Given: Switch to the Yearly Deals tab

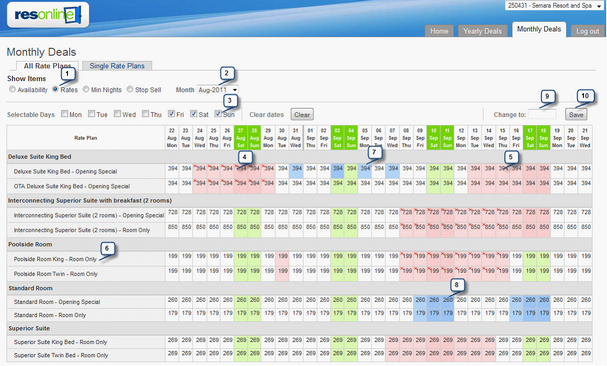Looking at the screenshot, I should click(482, 31).
